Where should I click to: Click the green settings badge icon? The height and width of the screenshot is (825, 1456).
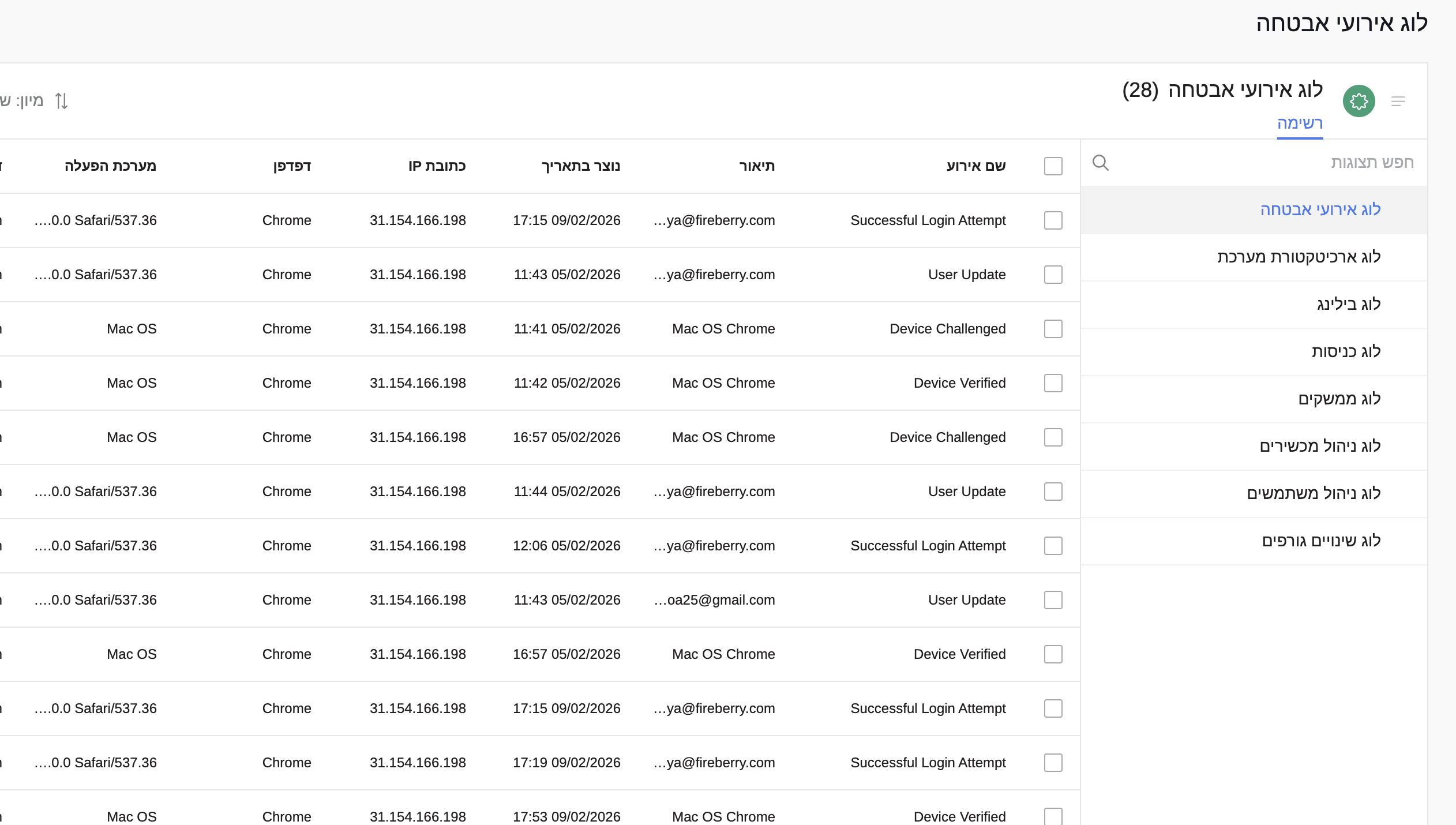point(1359,102)
